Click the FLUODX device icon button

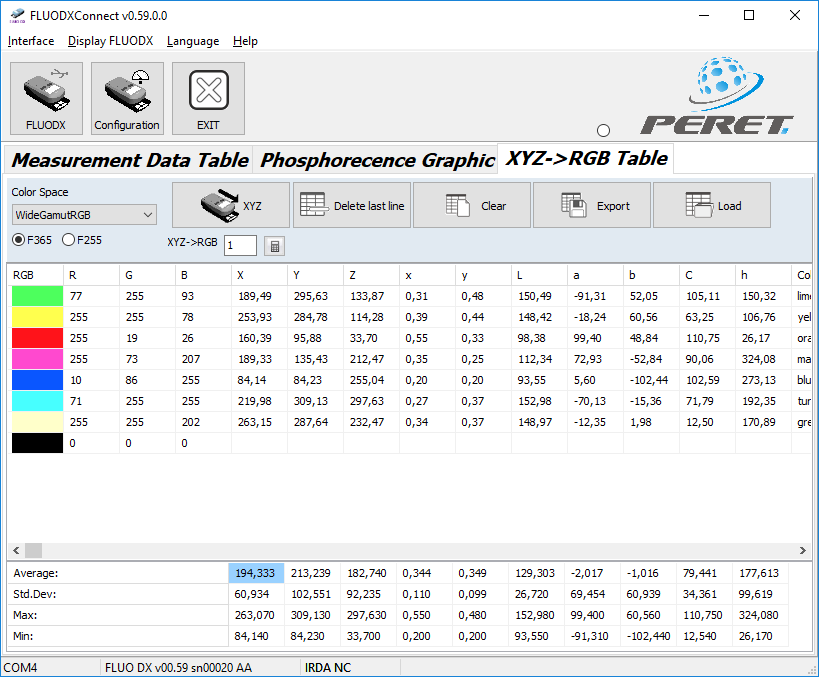click(46, 98)
